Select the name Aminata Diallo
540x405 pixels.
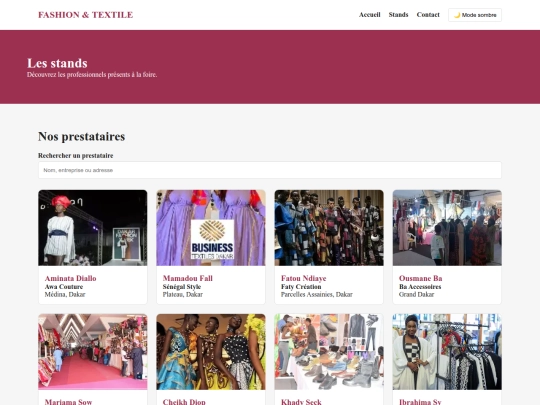[x=70, y=278]
